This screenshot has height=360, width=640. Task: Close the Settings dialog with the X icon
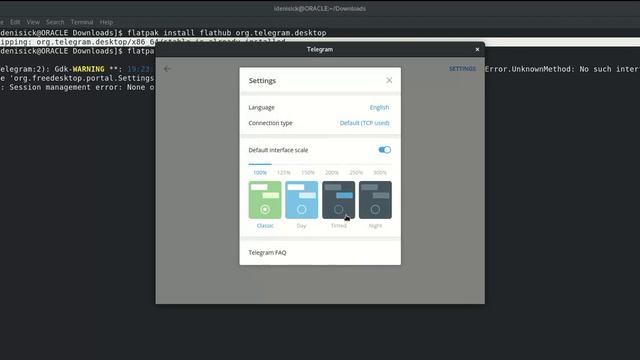[x=389, y=80]
